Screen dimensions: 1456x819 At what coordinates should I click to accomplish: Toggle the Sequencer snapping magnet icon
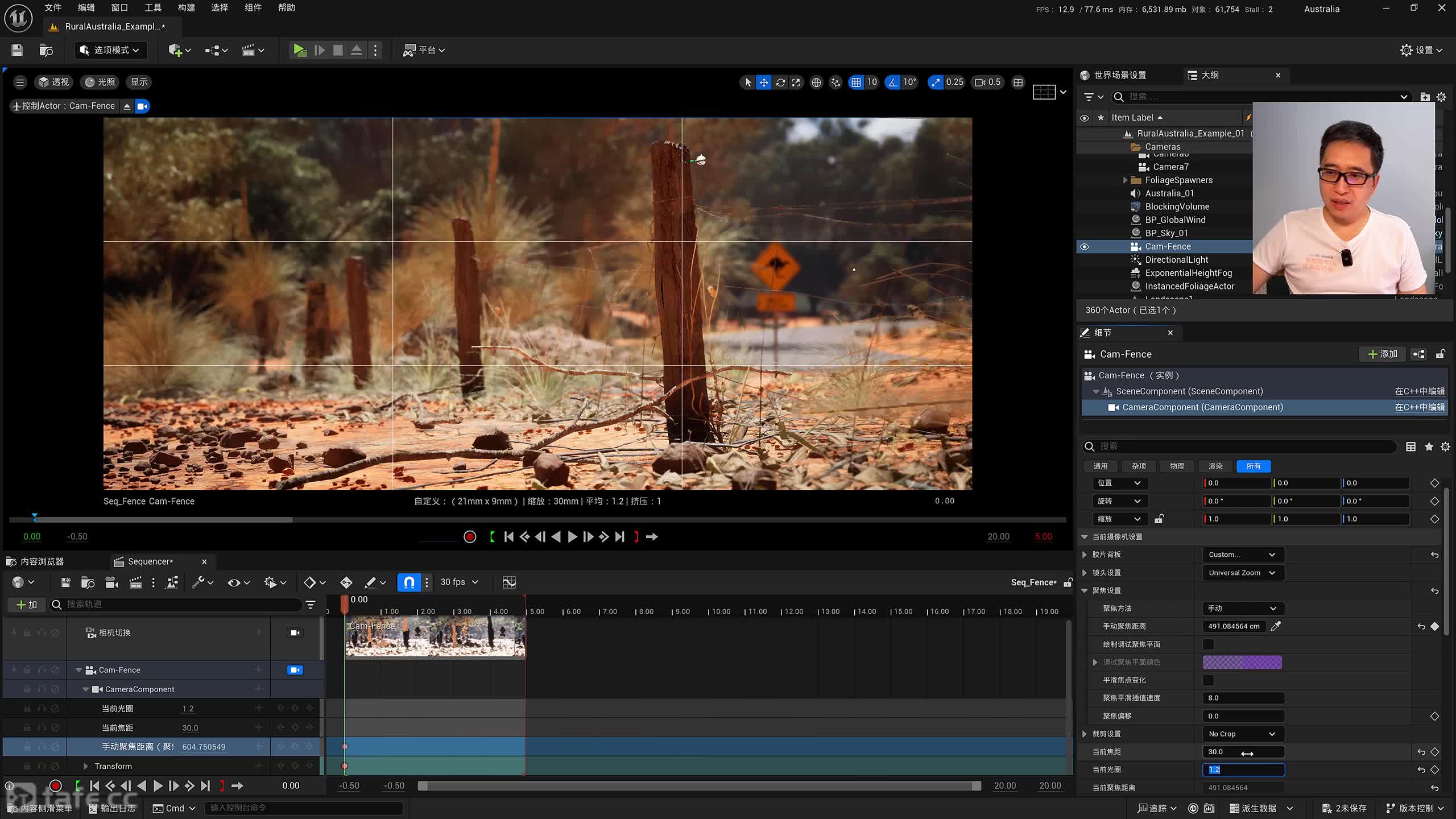click(409, 582)
